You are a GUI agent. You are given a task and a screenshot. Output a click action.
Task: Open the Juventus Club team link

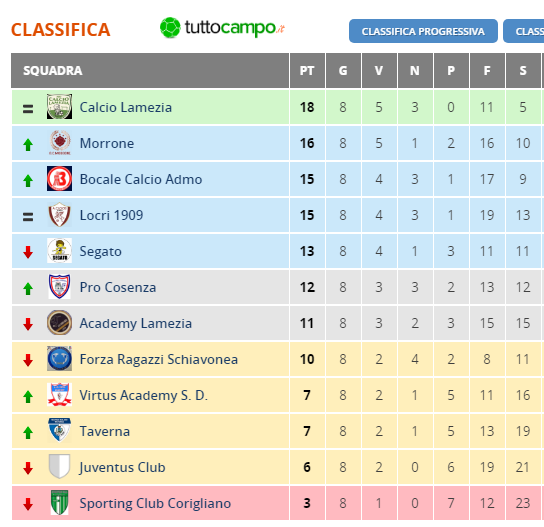tap(122, 467)
